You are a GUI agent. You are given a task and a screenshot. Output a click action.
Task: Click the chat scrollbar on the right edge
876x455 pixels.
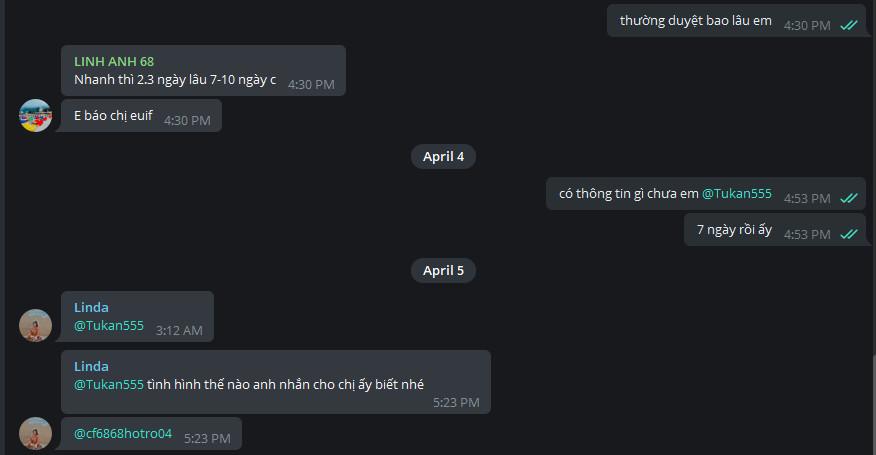(872, 400)
